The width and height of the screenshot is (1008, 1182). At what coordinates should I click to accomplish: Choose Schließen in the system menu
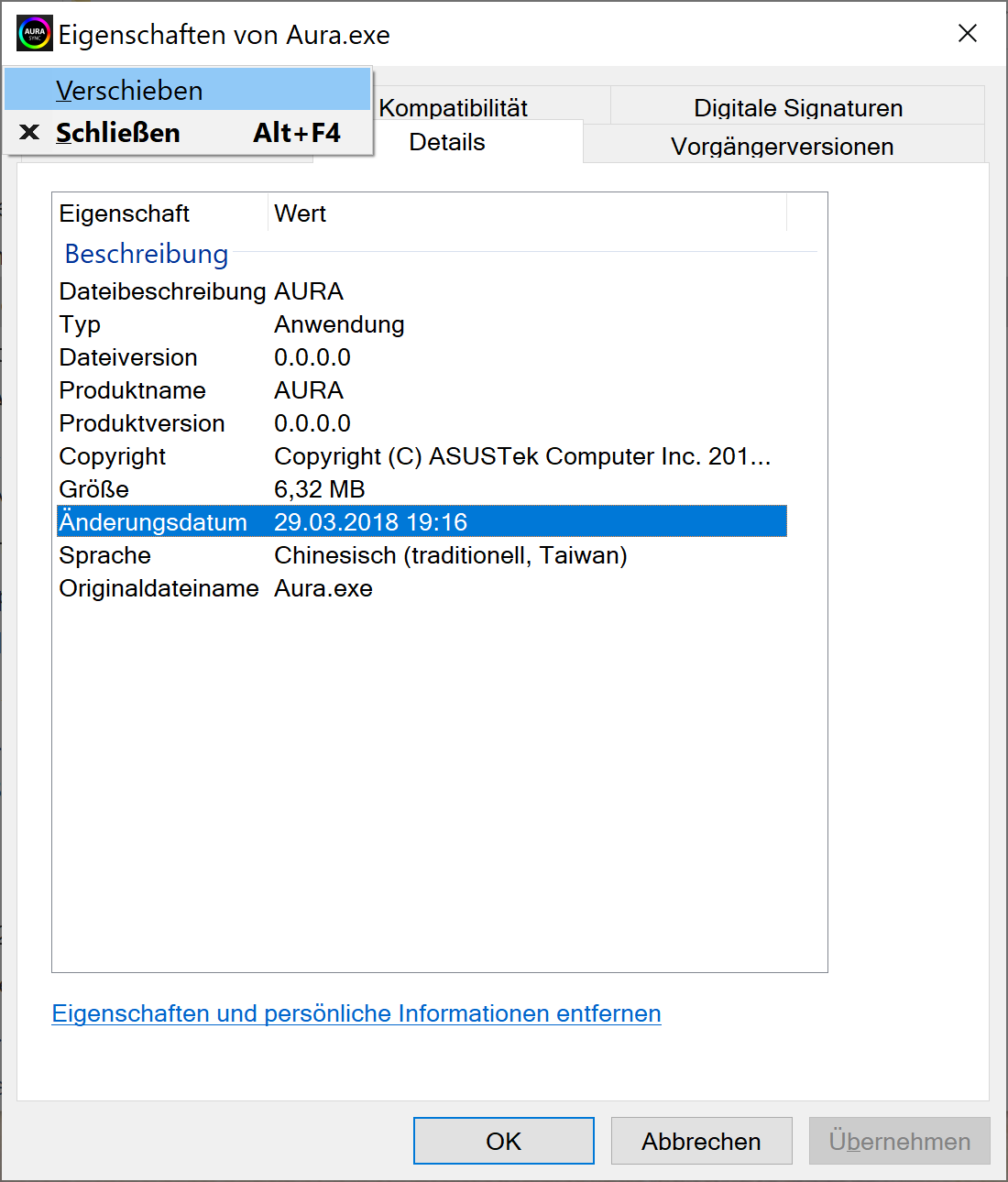[x=188, y=133]
